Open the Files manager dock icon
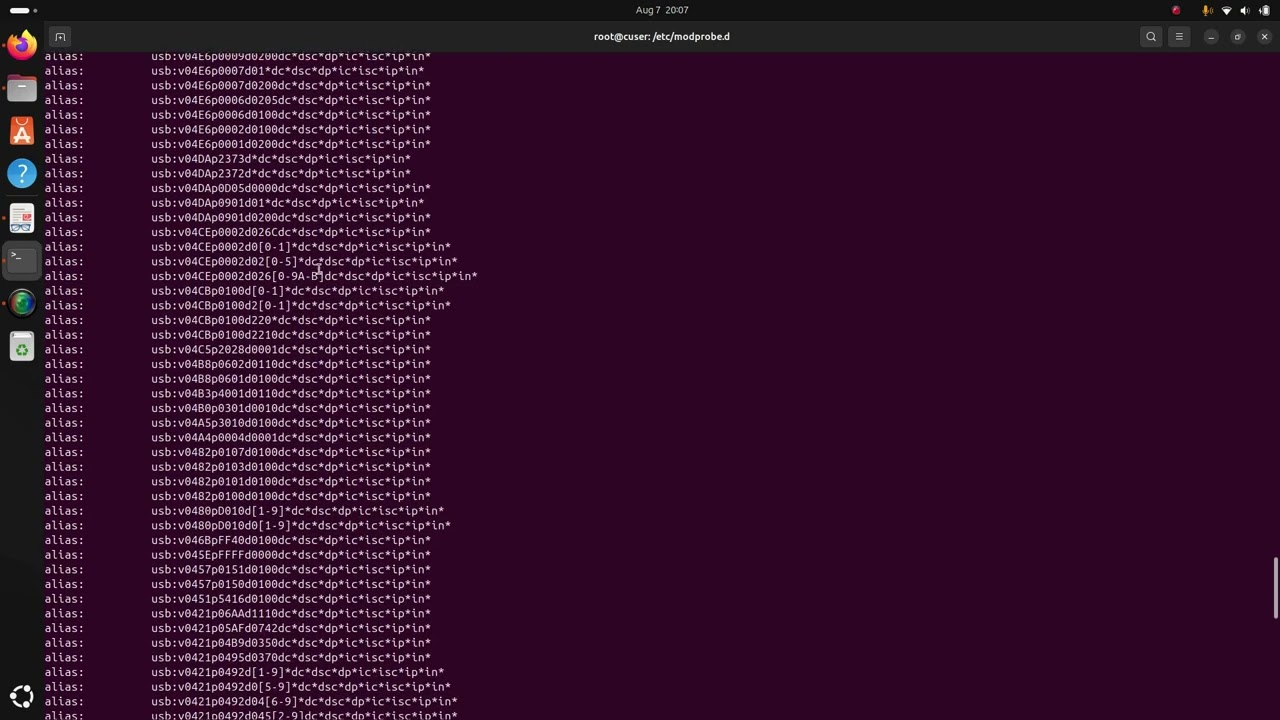The height and width of the screenshot is (720, 1280). 22,88
